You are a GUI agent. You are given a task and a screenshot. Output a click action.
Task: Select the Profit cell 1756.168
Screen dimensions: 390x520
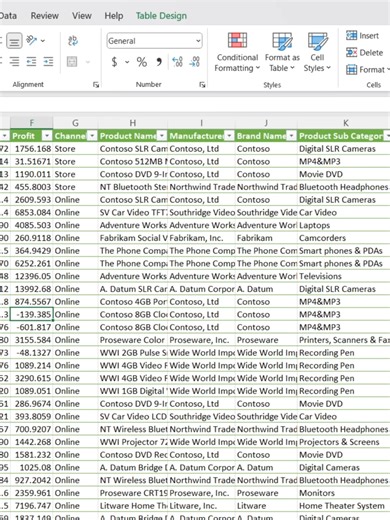[x=31, y=149]
